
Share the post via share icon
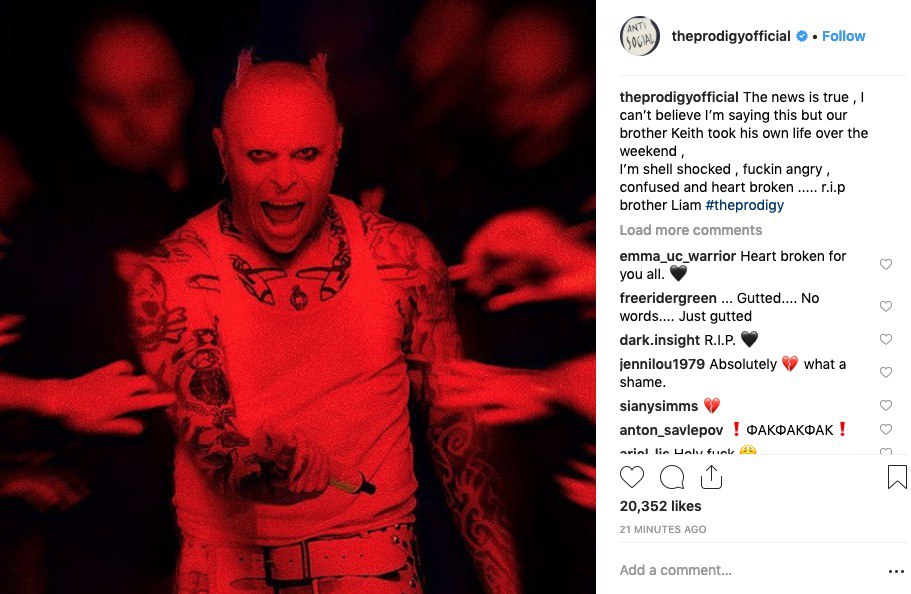[711, 477]
